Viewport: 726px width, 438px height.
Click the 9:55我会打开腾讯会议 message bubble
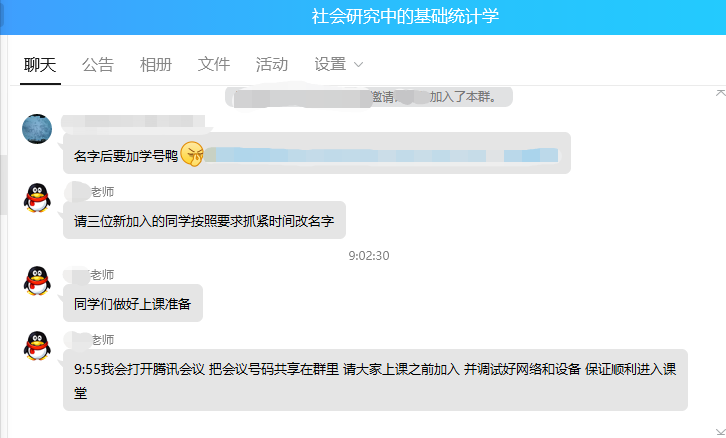pos(375,380)
